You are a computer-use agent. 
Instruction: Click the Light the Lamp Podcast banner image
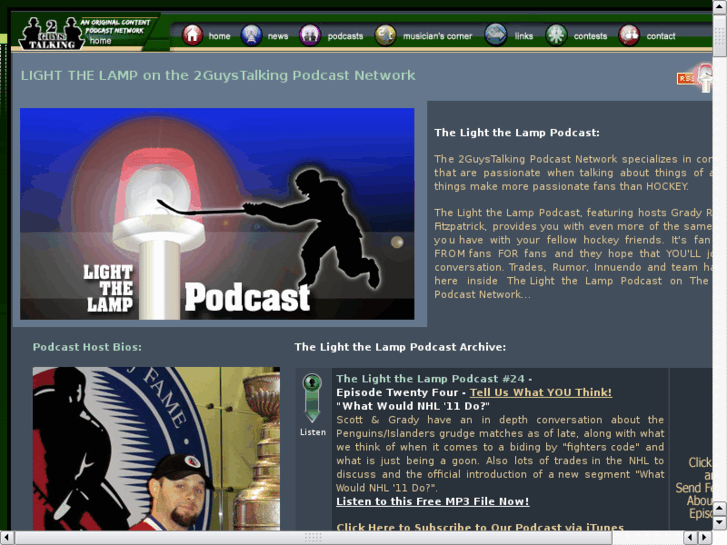click(x=217, y=214)
